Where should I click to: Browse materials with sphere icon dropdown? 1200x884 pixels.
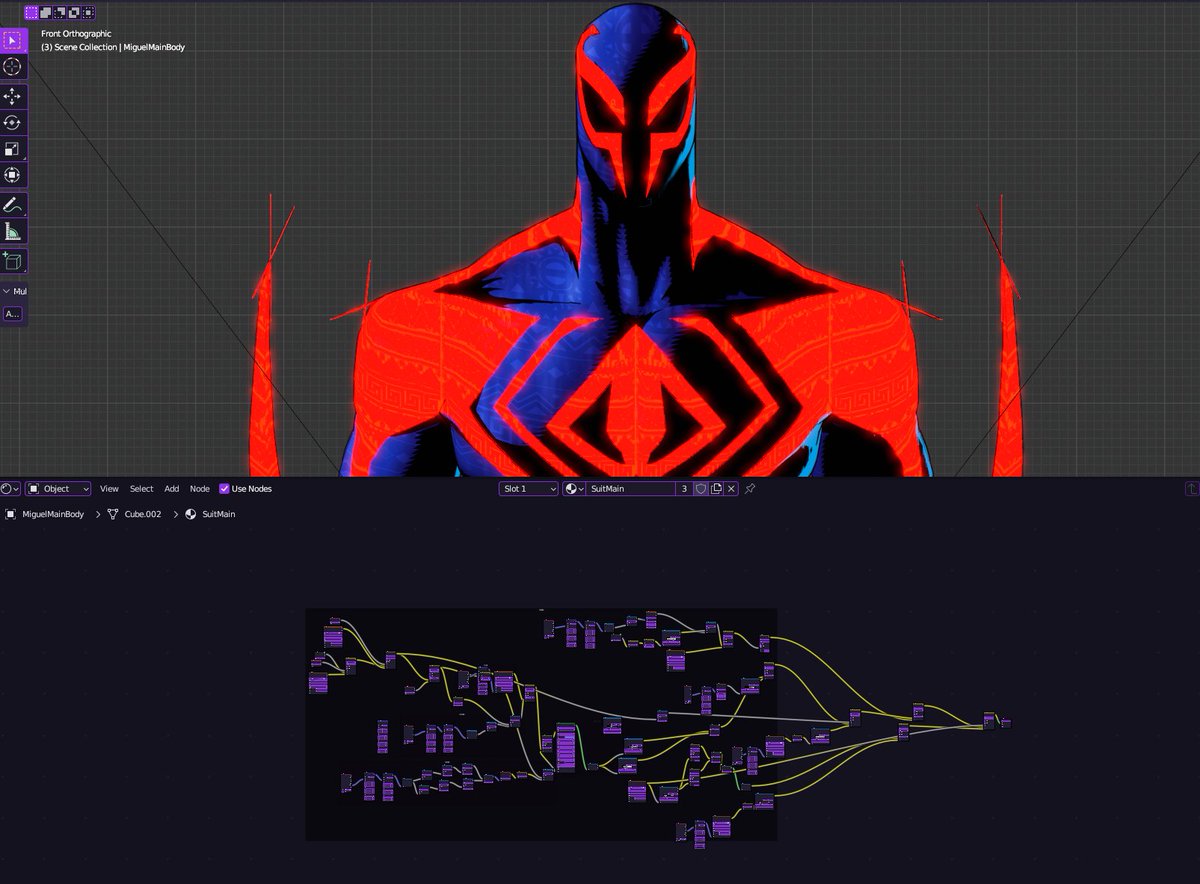[575, 489]
